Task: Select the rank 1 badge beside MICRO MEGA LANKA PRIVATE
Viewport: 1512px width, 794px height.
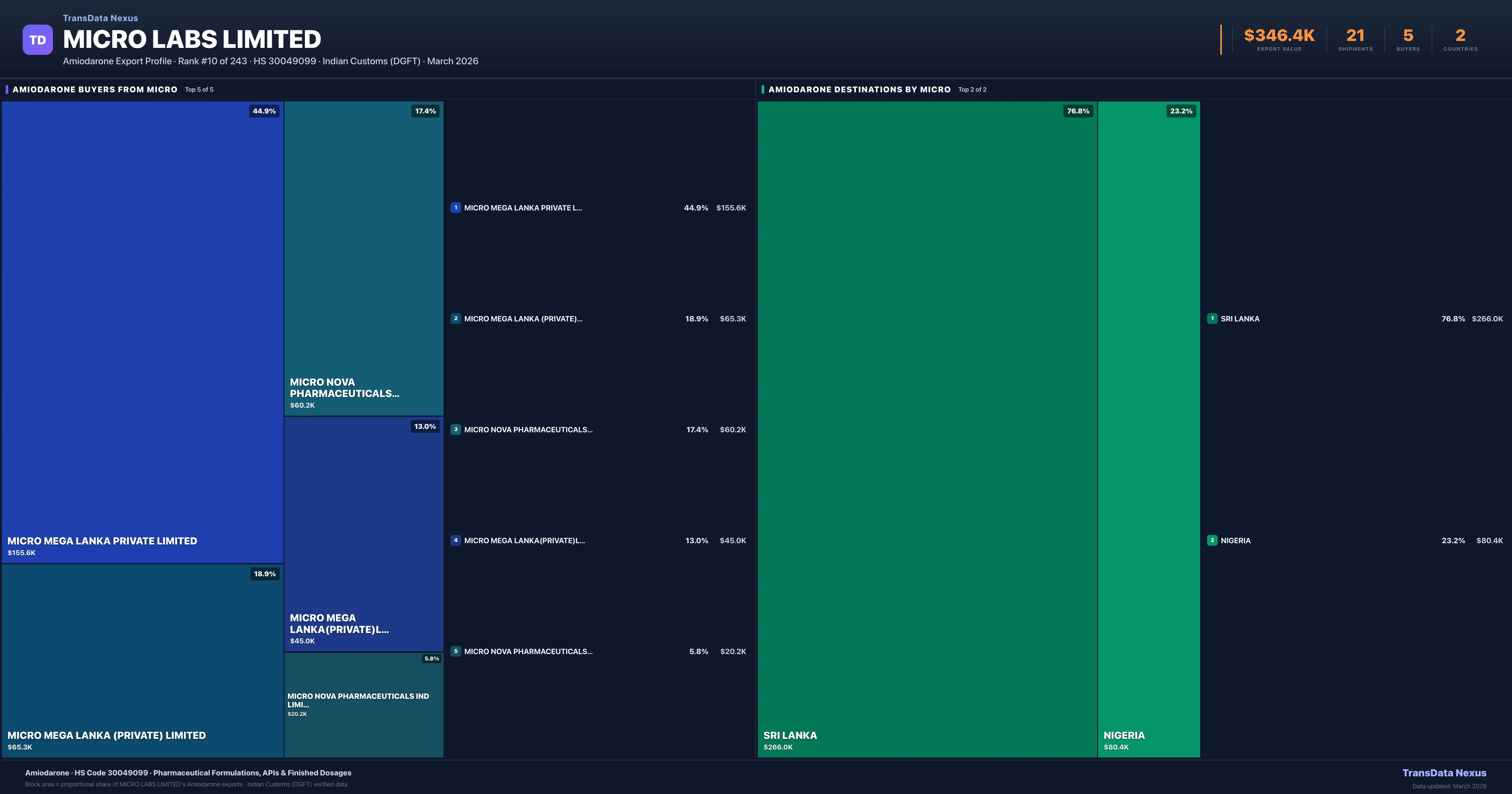Action: coord(456,207)
